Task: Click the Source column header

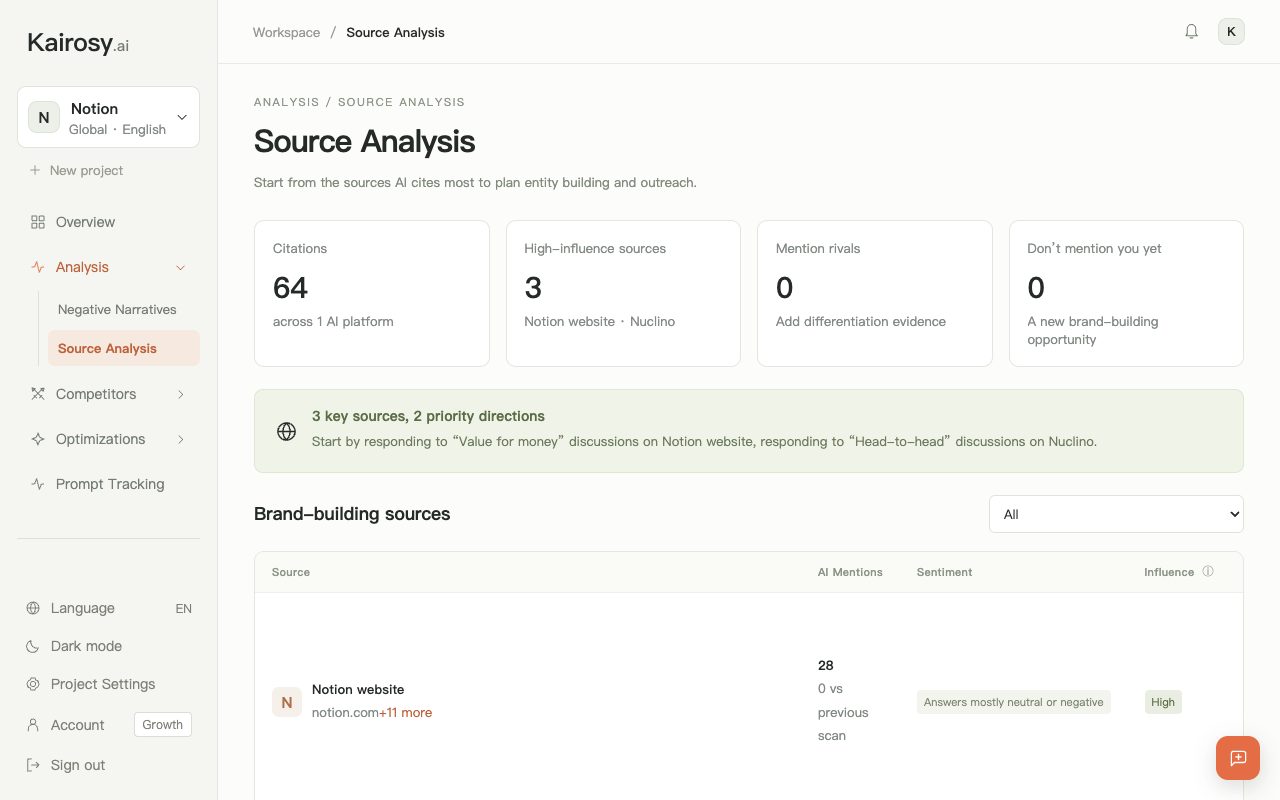Action: [x=291, y=572]
